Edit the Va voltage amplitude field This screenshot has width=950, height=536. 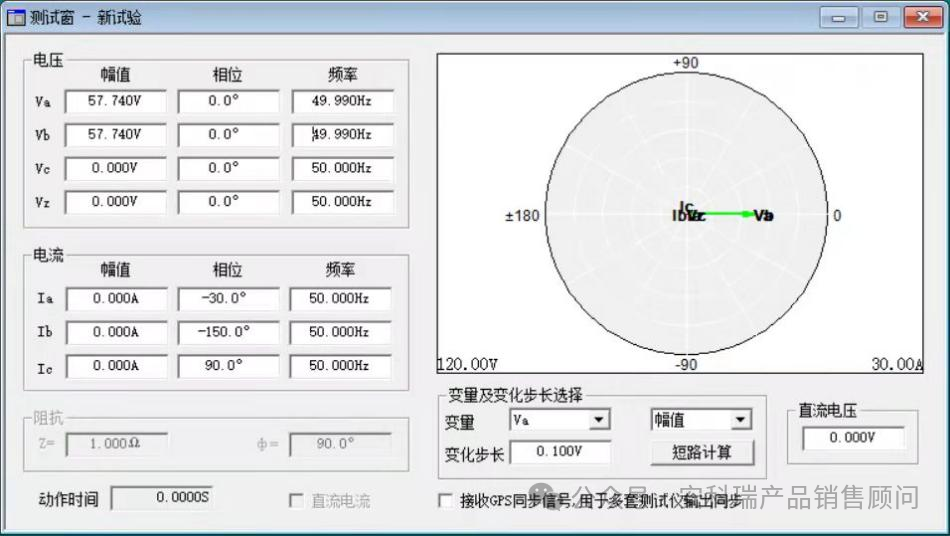(x=115, y=101)
